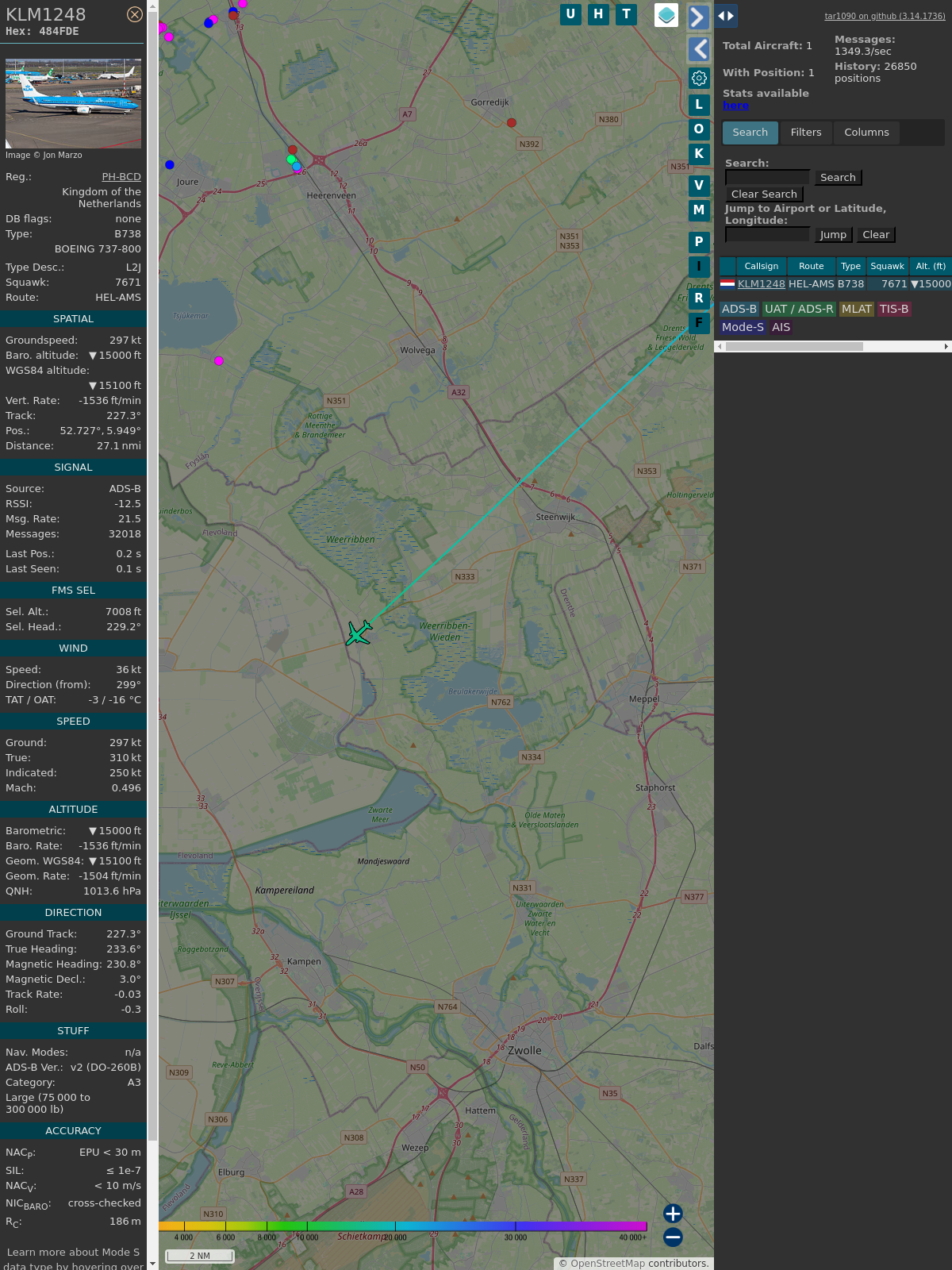Switch to the Columns tab
Viewport: 952px width, 1270px height.
tap(866, 133)
